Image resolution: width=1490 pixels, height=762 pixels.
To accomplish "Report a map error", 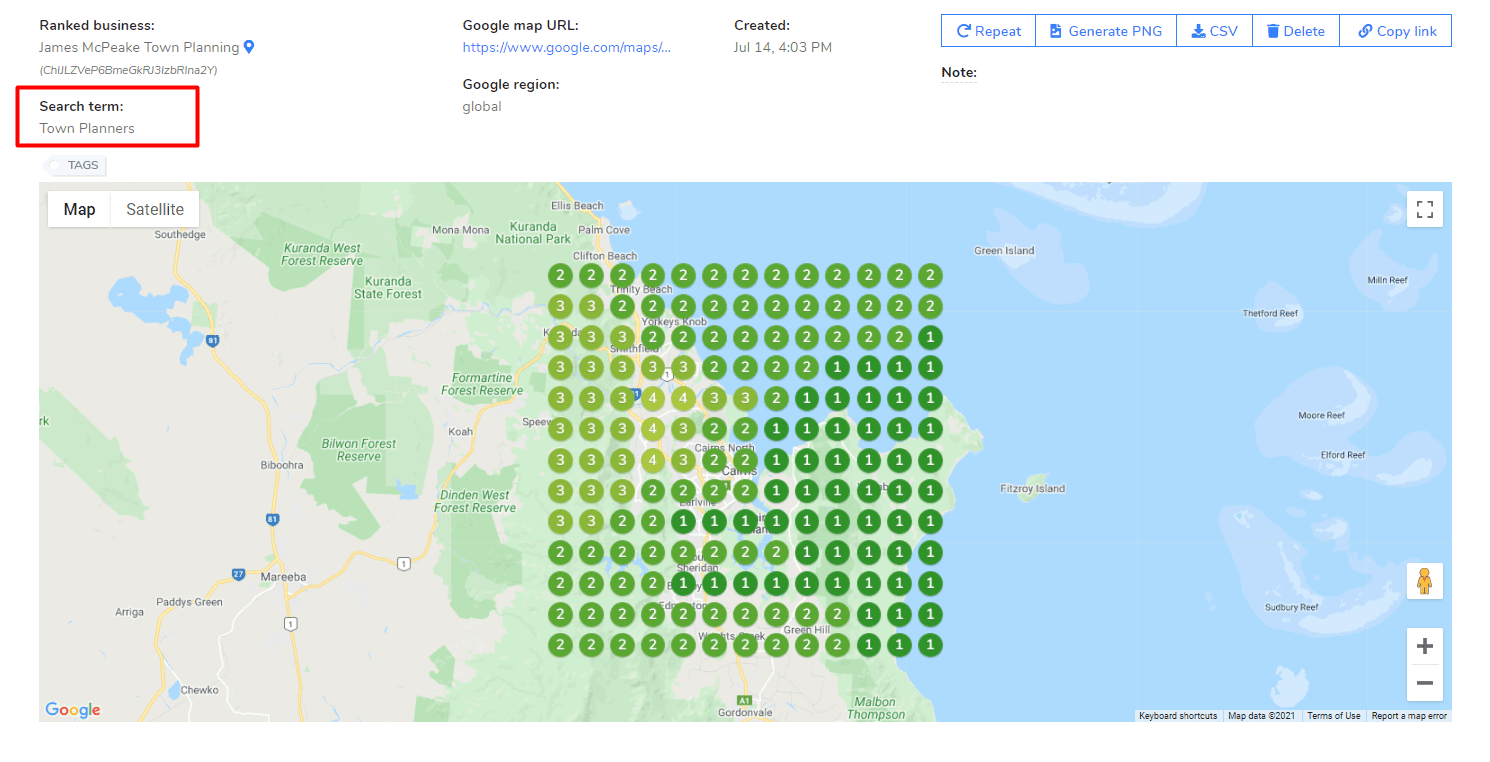I will click(x=1409, y=716).
